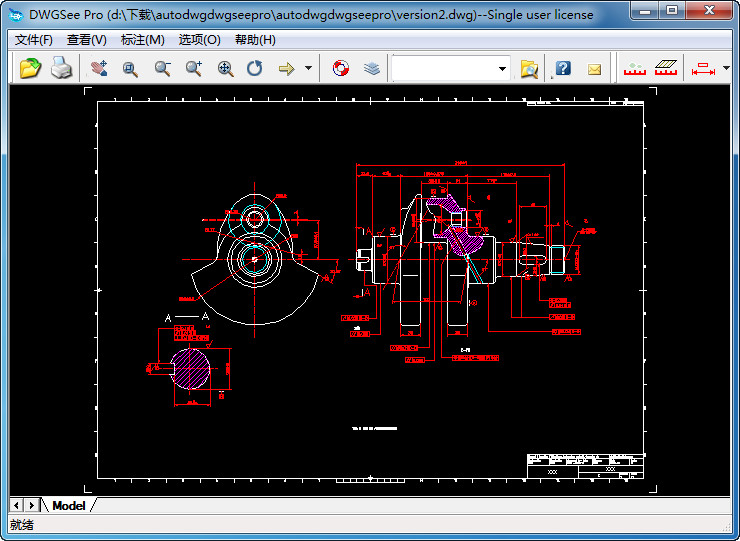Open the 文件(F) menu
Viewport: 740px width, 541px height.
(34, 40)
